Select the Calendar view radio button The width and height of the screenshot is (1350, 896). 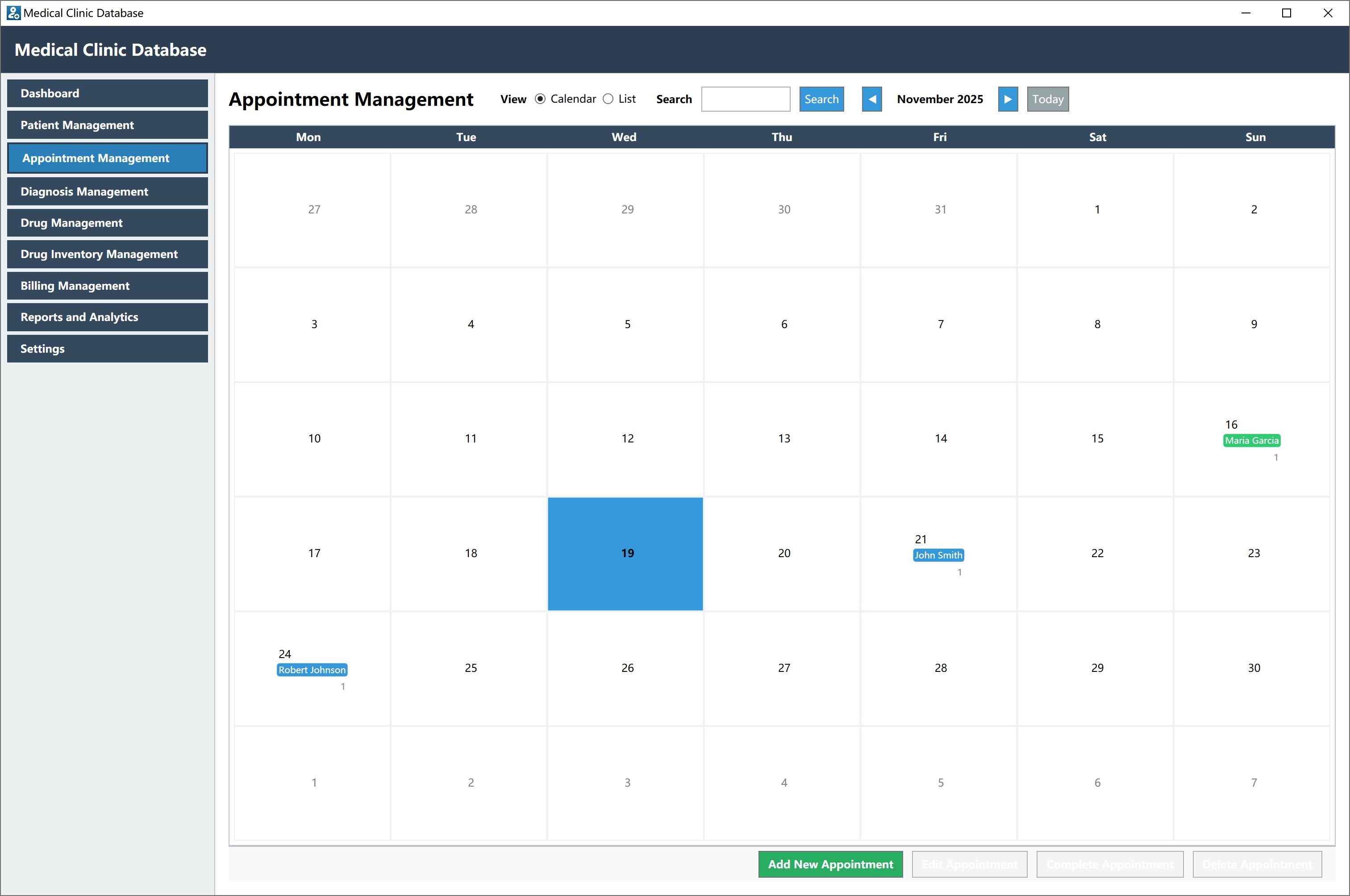pyautogui.click(x=540, y=99)
